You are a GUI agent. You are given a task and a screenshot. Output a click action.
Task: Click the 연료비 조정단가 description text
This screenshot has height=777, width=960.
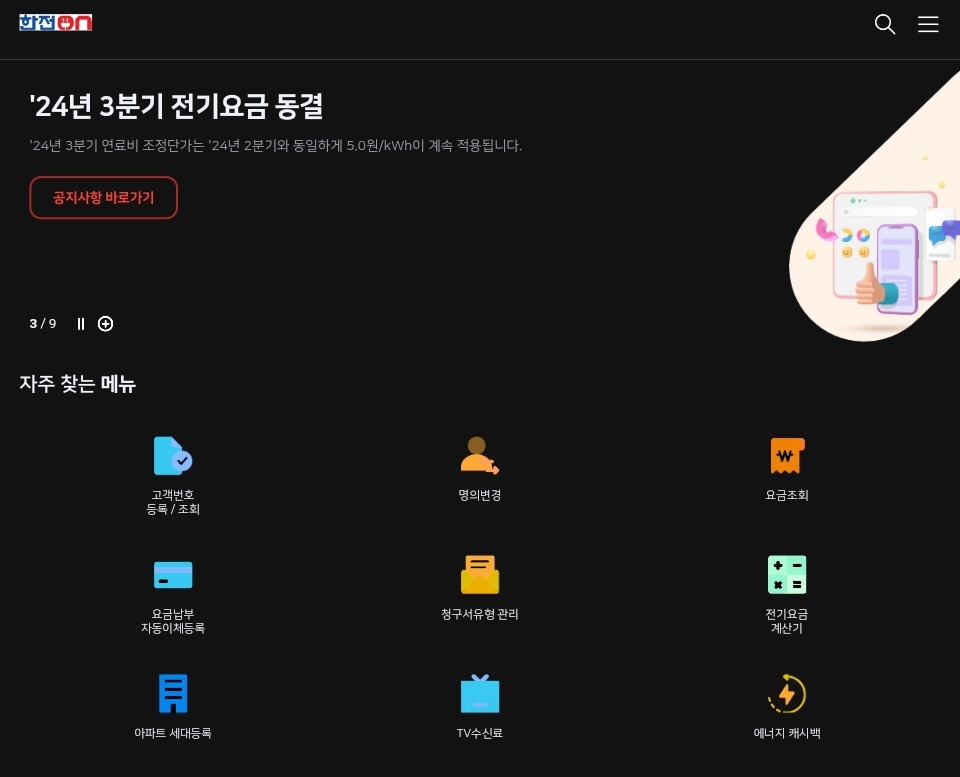pyautogui.click(x=276, y=146)
